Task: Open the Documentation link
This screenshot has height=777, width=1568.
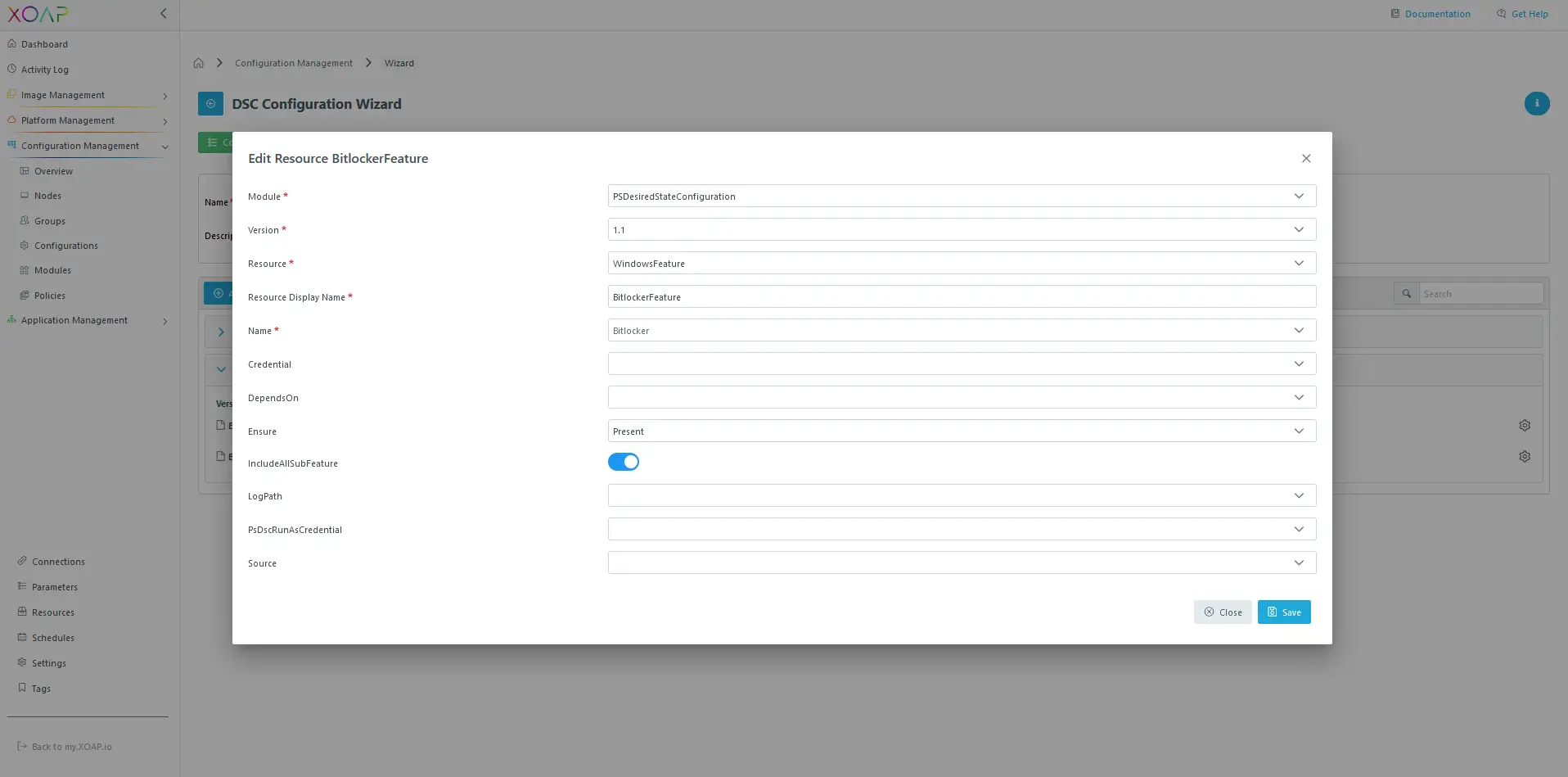Action: coord(1431,14)
